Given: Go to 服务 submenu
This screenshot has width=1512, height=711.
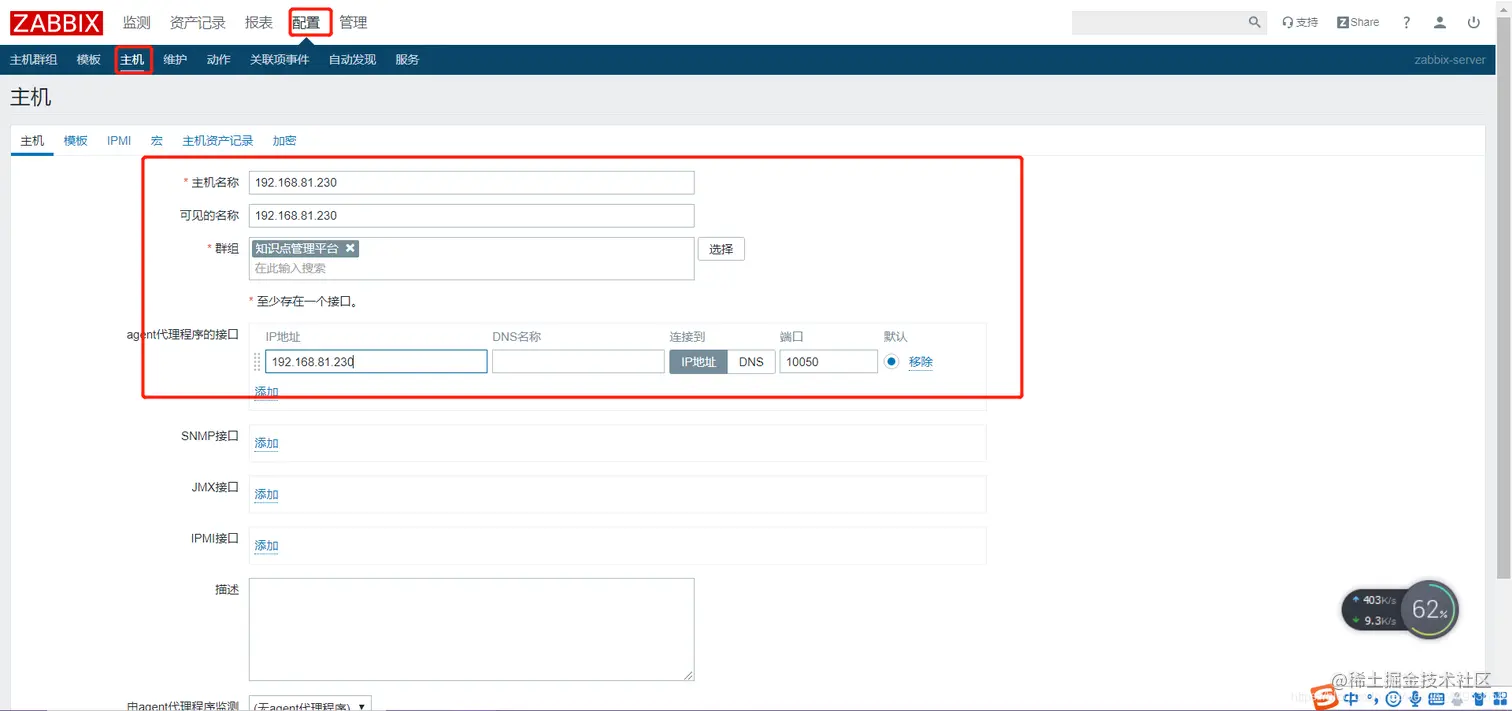Looking at the screenshot, I should point(407,60).
